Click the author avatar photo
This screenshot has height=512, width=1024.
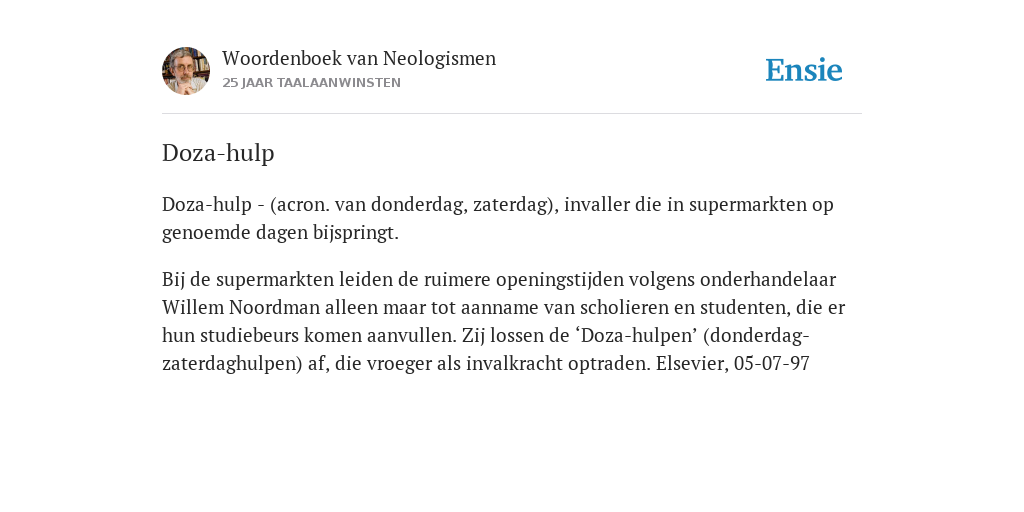point(186,71)
